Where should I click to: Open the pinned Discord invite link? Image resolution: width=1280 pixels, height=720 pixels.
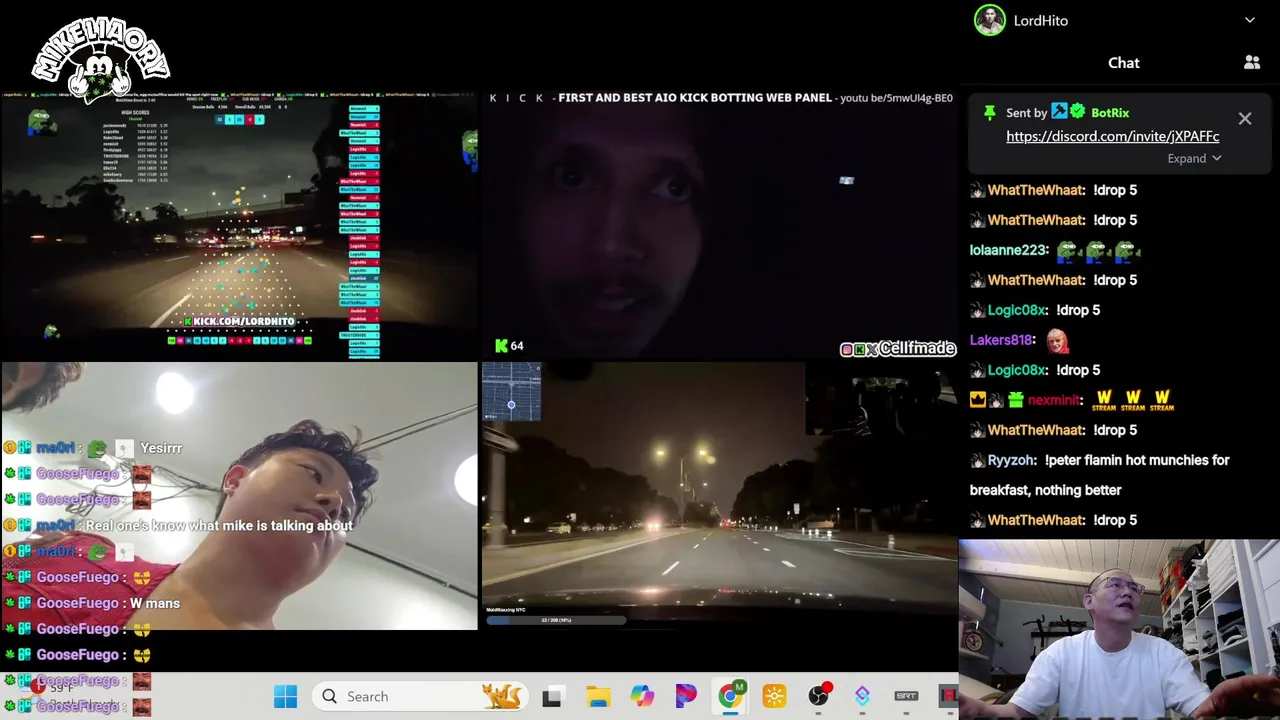click(x=1112, y=136)
